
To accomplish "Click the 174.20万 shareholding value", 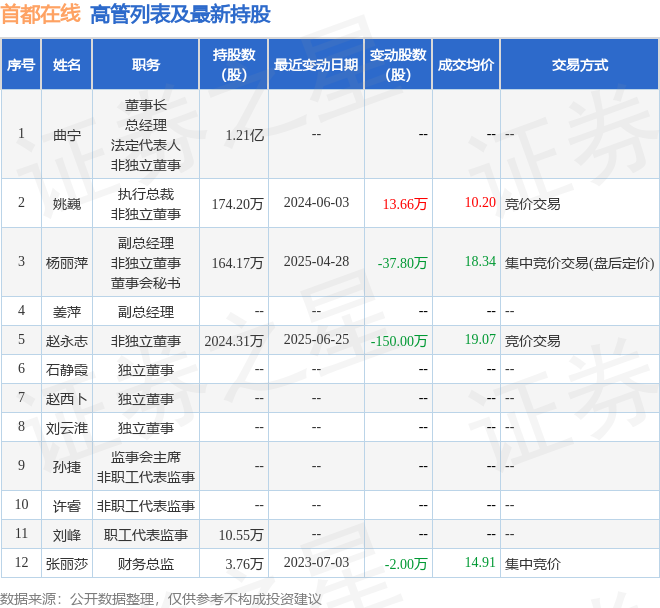I will point(237,204).
